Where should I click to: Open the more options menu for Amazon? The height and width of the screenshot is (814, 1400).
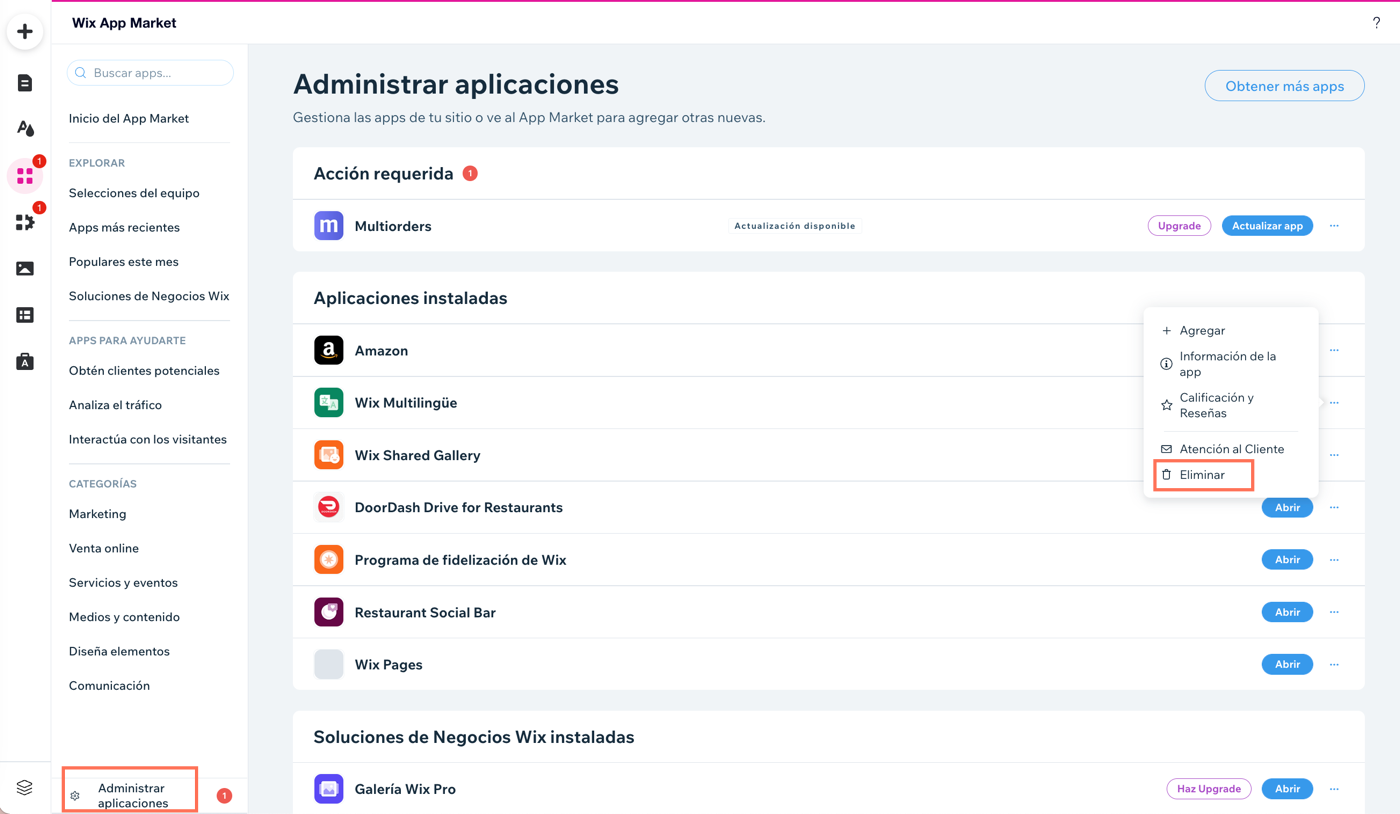pos(1334,350)
